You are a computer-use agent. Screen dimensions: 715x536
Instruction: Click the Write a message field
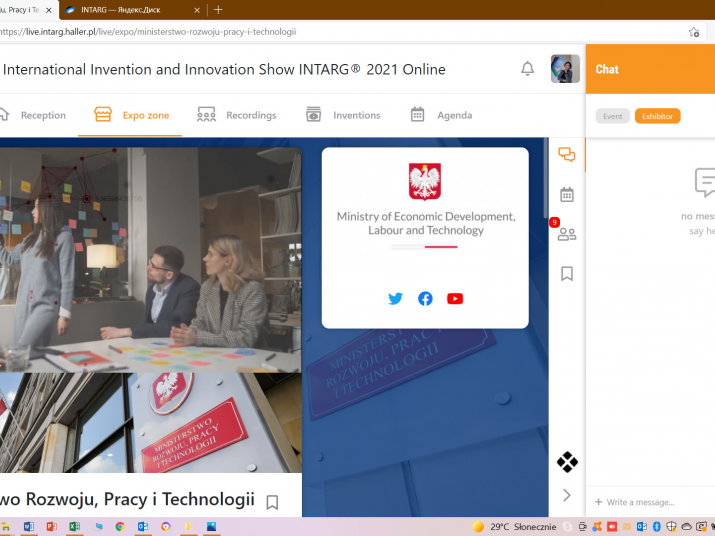[x=650, y=502]
